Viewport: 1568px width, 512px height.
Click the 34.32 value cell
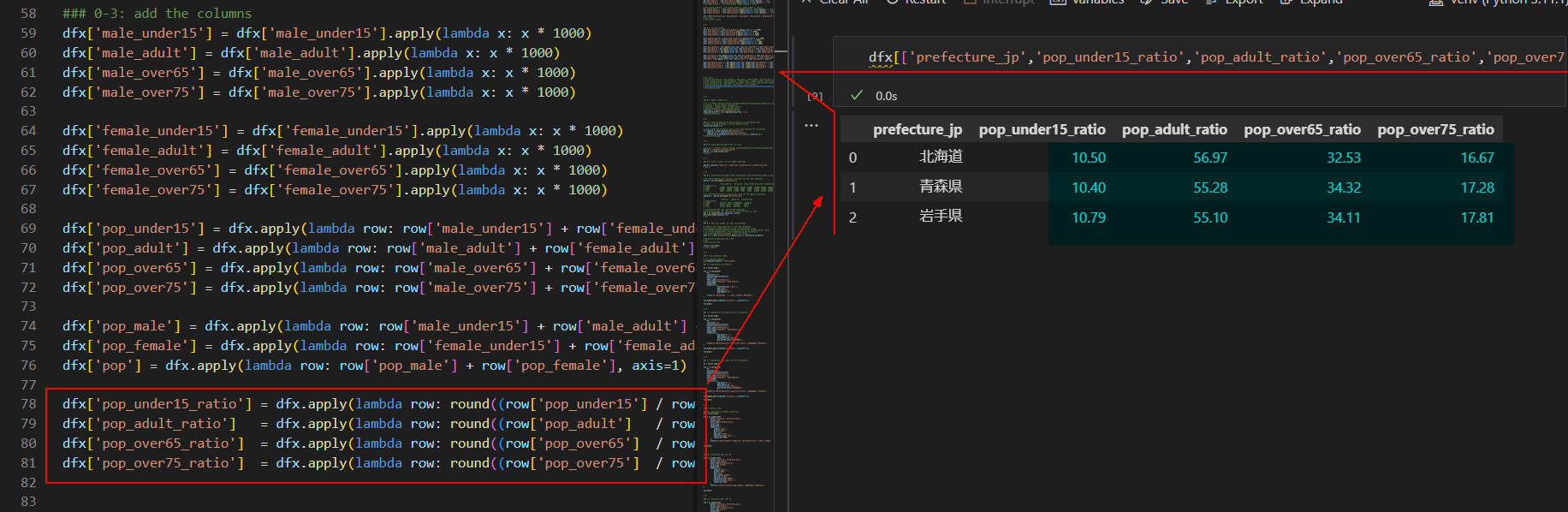pos(1344,188)
